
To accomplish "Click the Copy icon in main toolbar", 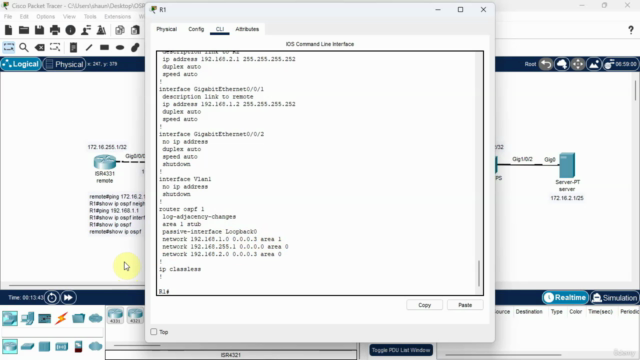I will pos(120,30).
